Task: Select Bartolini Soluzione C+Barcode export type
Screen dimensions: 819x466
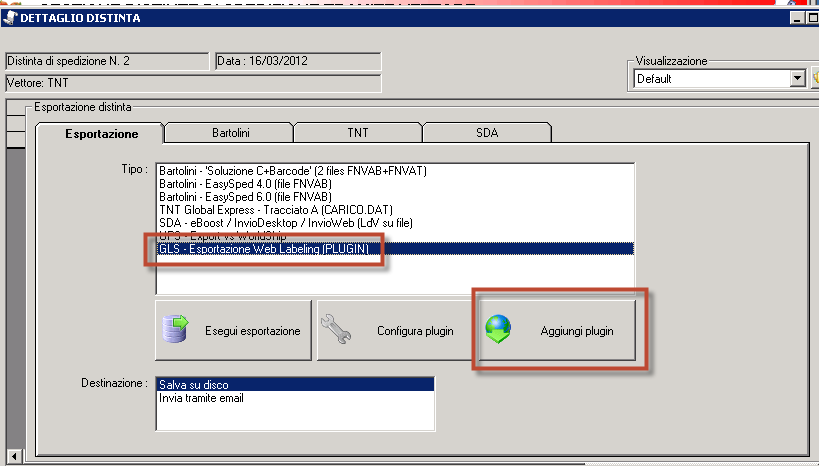Action: tap(395, 171)
